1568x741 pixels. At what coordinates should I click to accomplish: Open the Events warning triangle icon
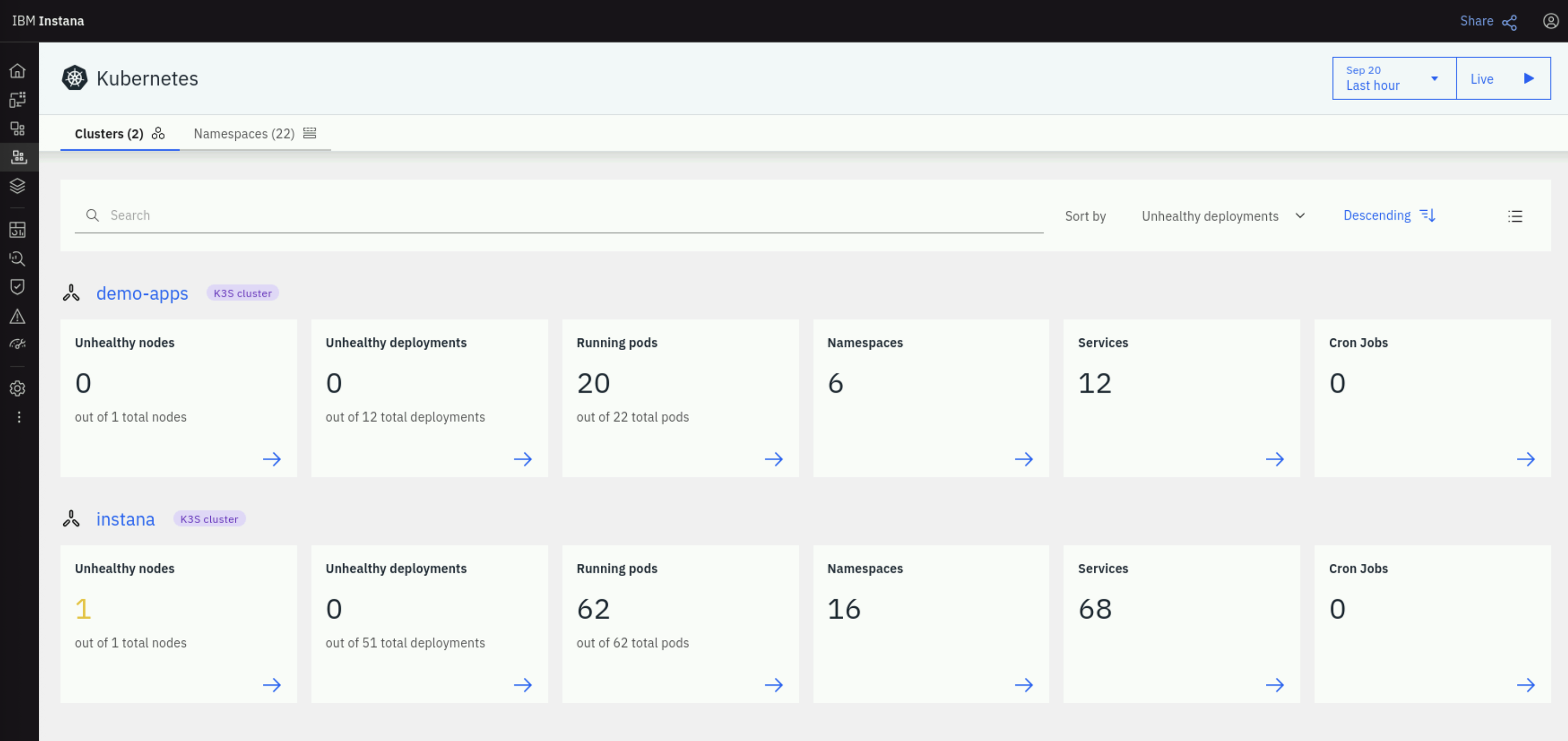[x=18, y=316]
